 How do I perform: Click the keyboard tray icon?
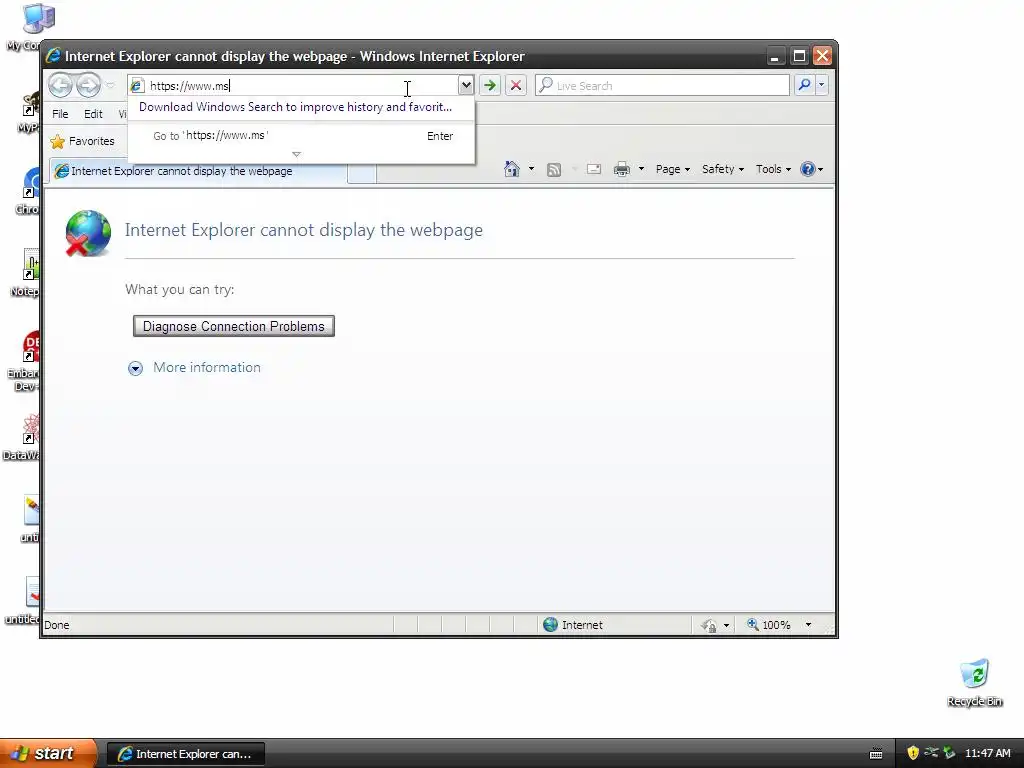point(876,754)
